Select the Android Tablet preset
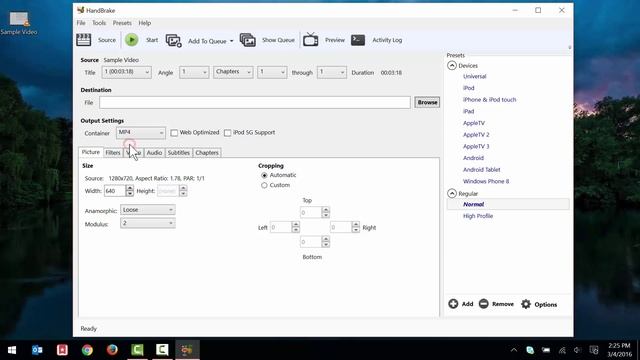 (x=482, y=169)
